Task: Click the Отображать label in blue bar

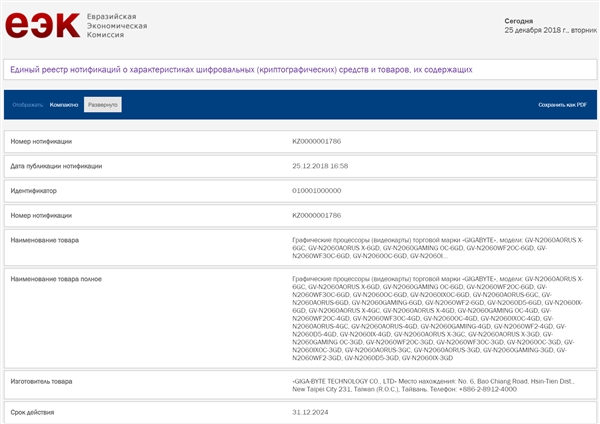Action: tap(28, 104)
